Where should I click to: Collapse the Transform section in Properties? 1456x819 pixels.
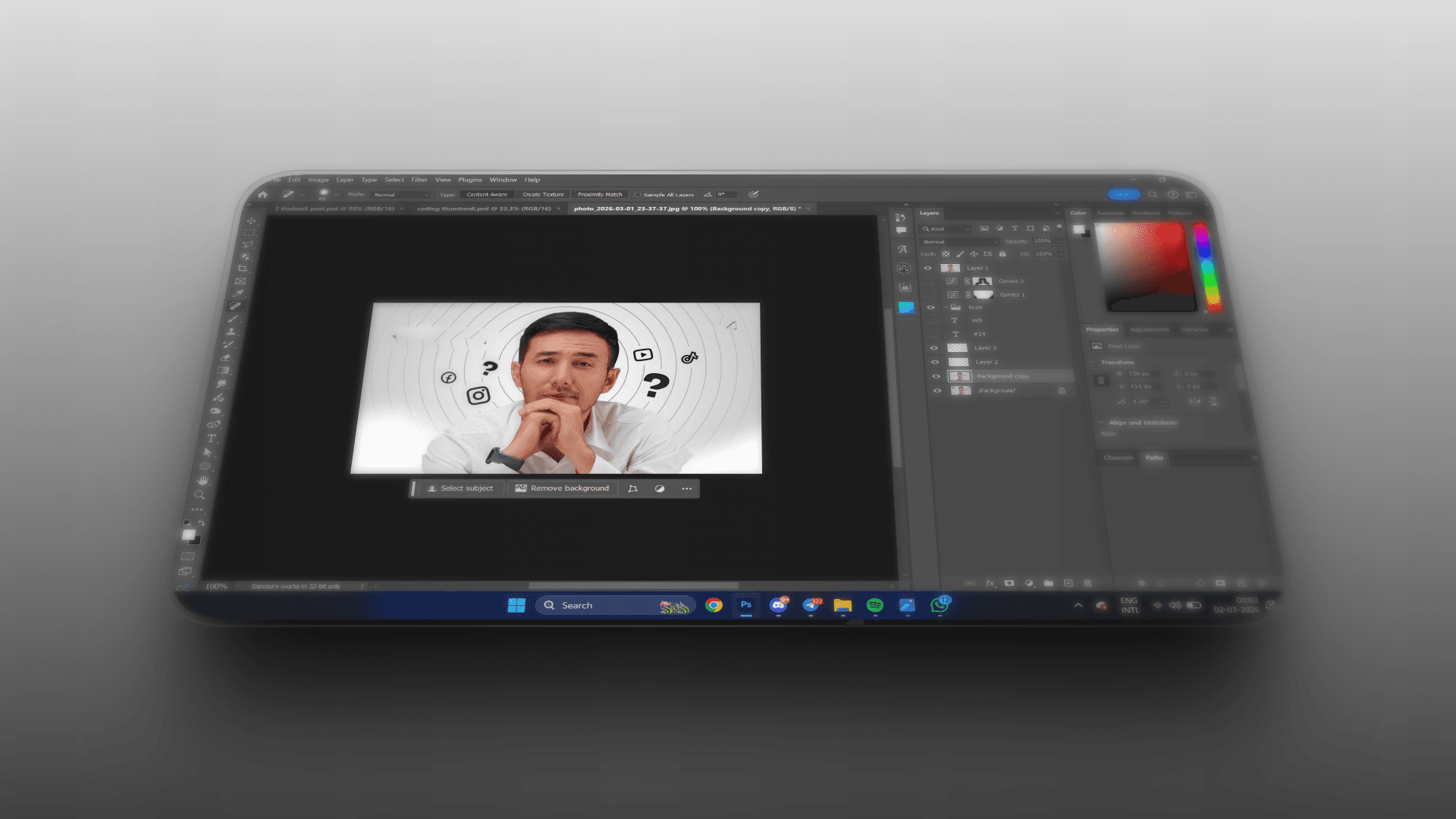pos(1093,362)
